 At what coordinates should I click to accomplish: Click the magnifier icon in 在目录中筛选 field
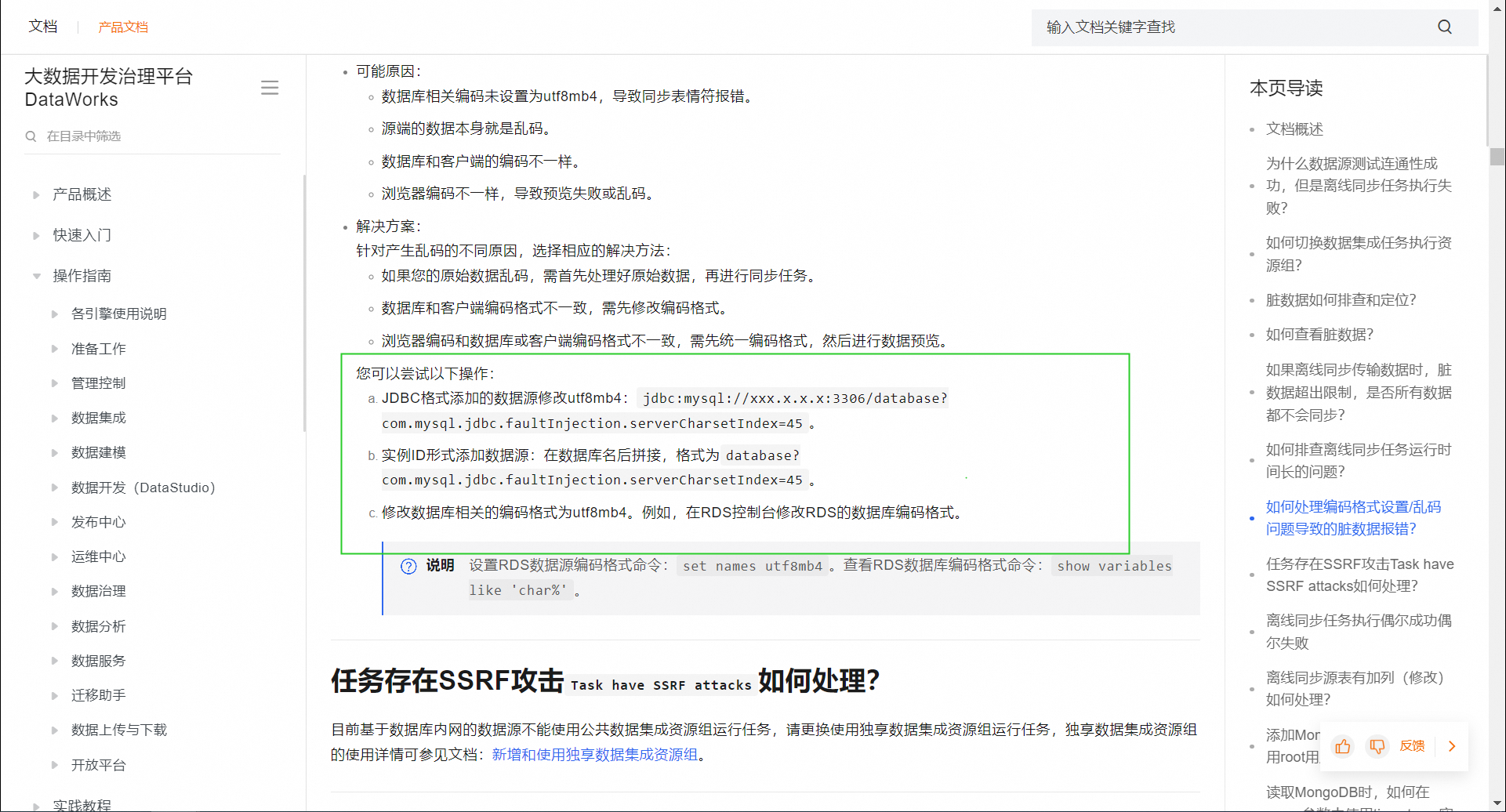[31, 136]
